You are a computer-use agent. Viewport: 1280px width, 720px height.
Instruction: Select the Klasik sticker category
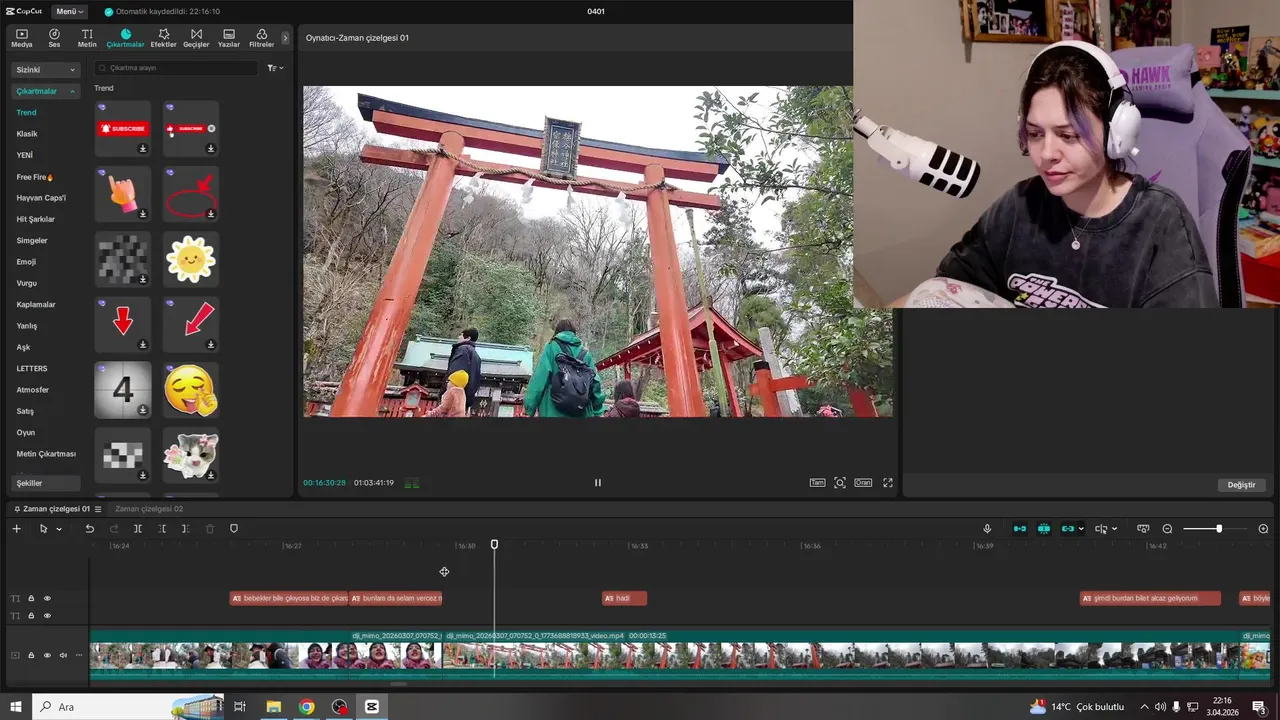click(27, 134)
